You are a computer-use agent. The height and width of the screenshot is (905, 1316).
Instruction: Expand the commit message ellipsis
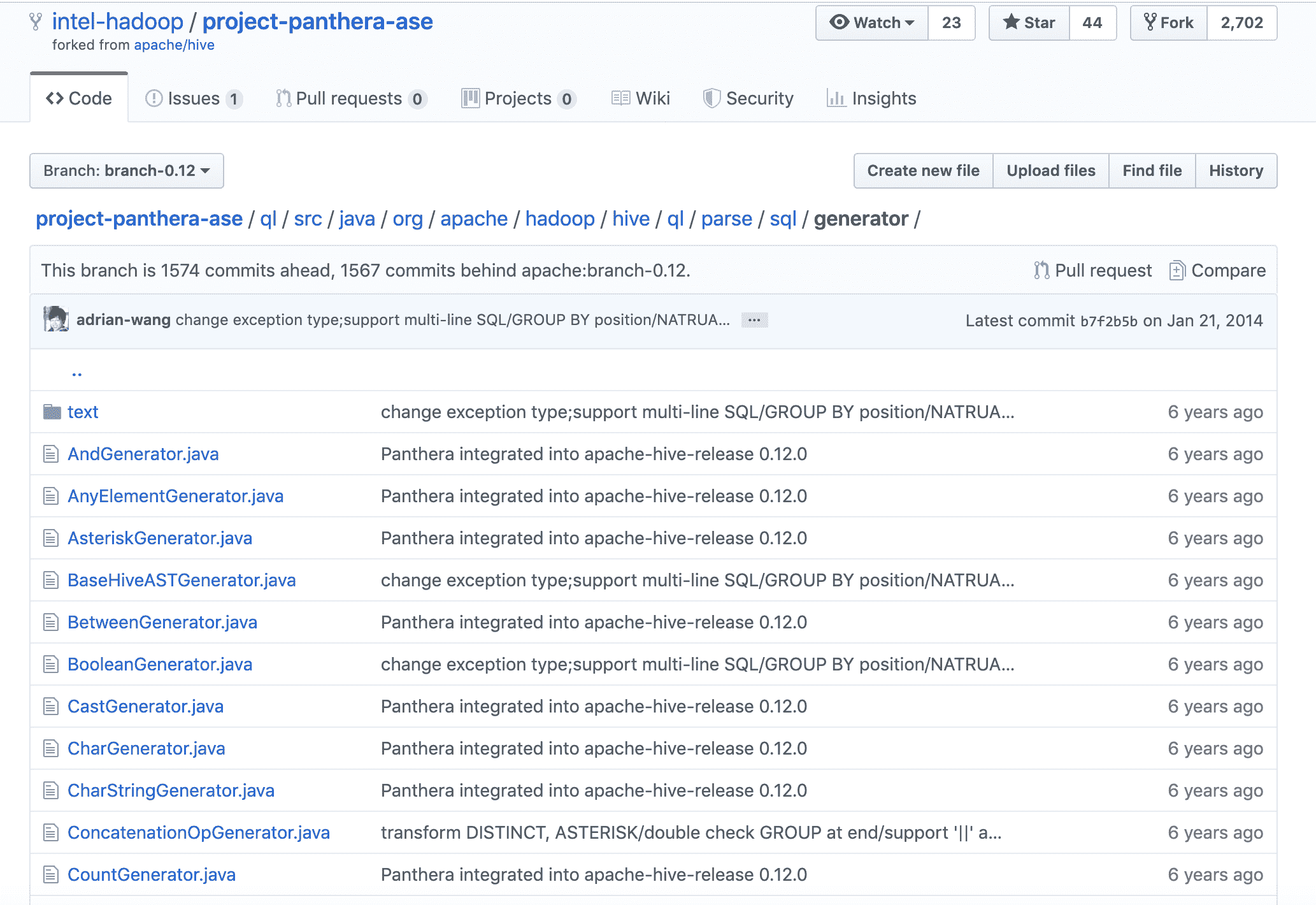point(754,320)
